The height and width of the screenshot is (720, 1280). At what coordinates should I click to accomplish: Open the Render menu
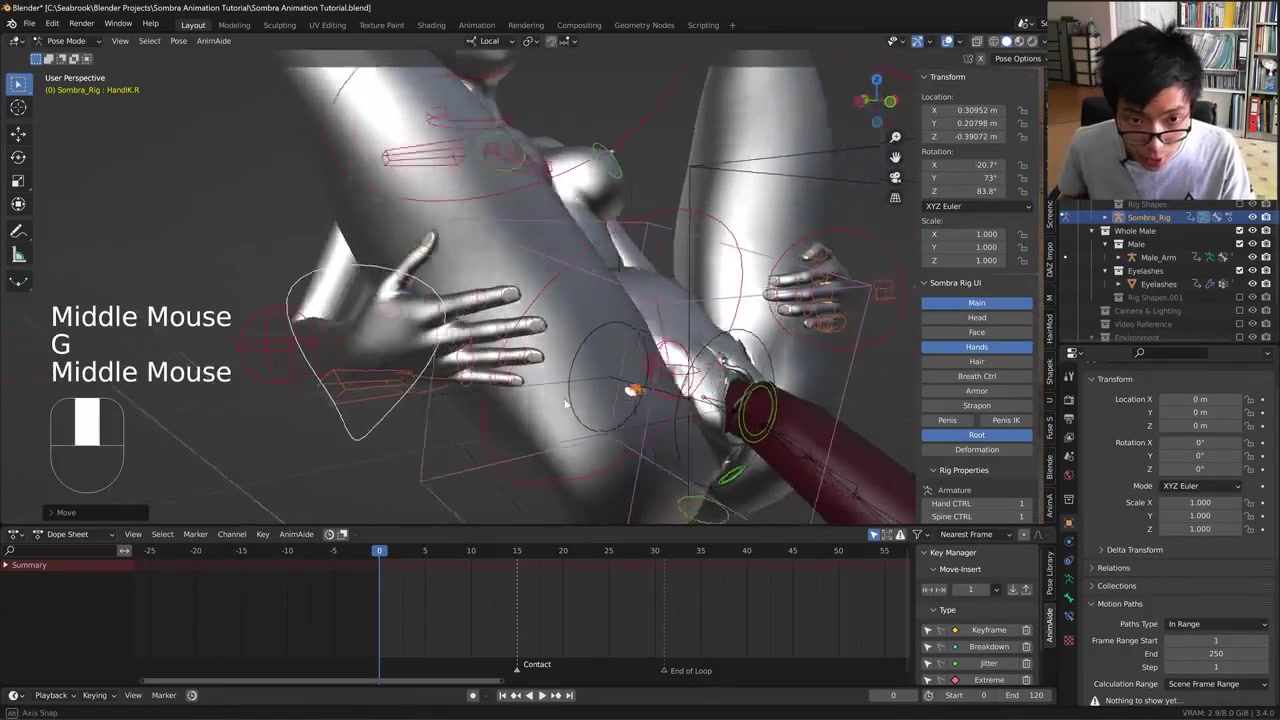[81, 24]
